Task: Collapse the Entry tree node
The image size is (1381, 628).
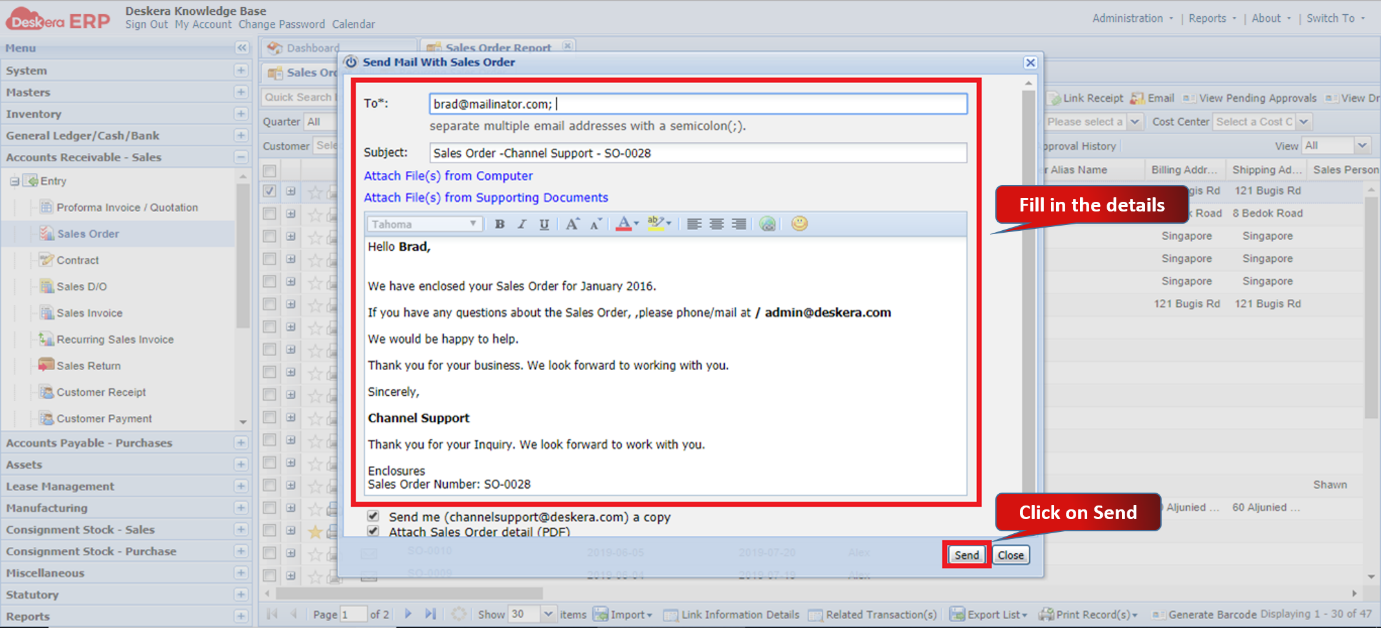Action: click(x=15, y=181)
